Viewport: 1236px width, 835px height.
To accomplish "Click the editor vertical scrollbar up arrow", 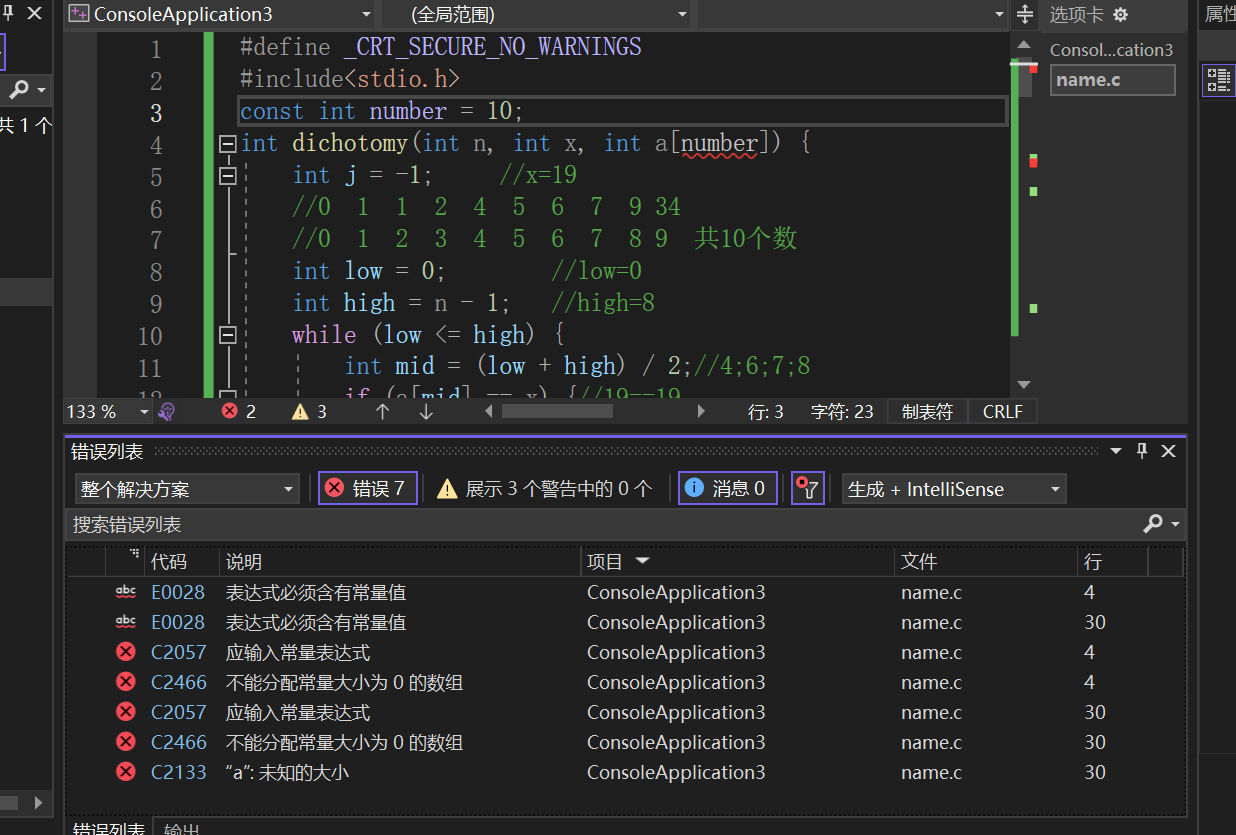I will pyautogui.click(x=1023, y=45).
